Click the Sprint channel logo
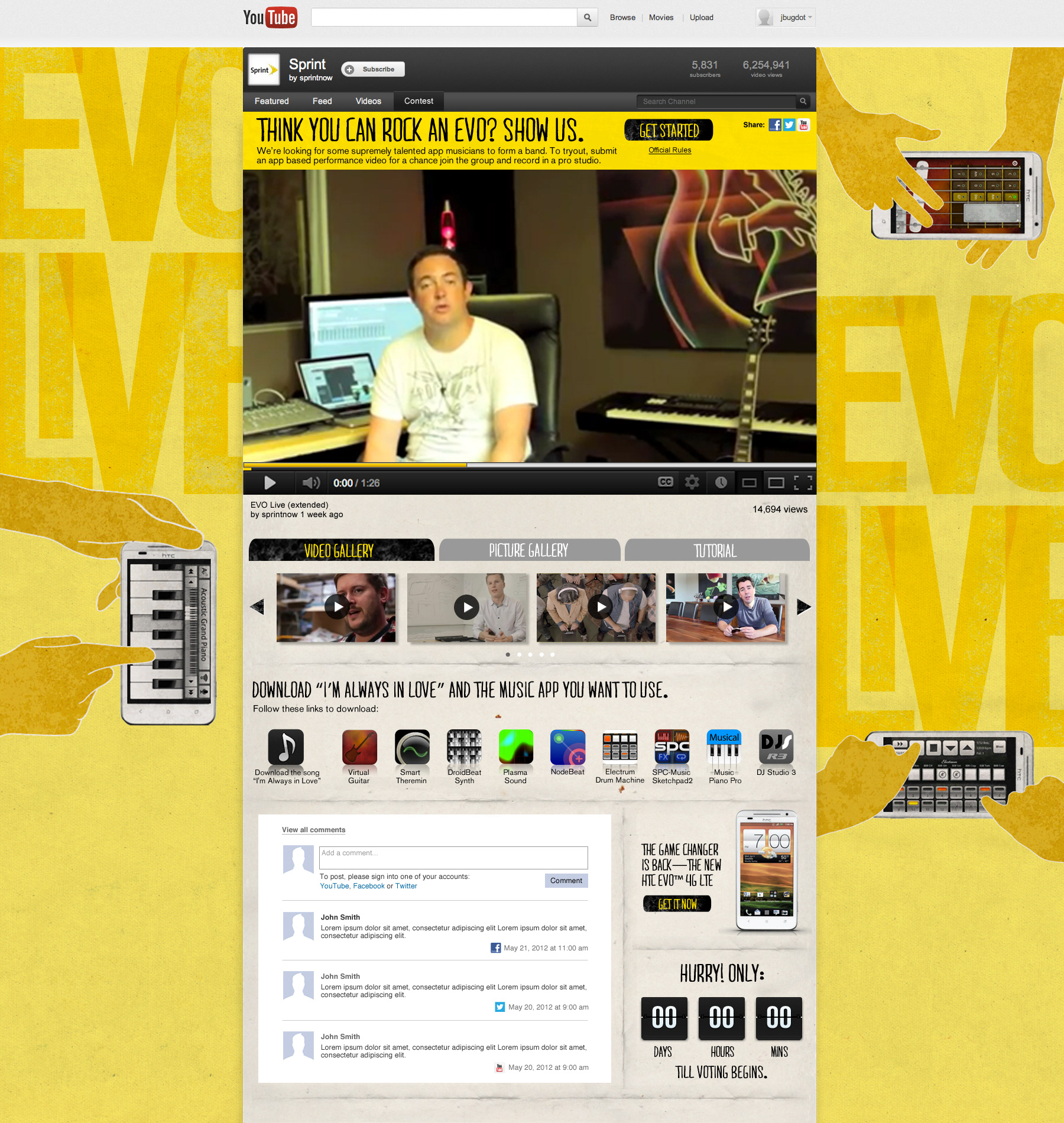 point(264,70)
